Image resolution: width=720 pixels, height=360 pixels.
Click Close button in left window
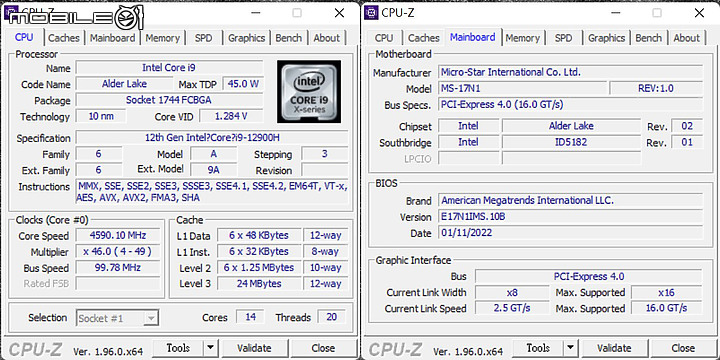point(323,348)
